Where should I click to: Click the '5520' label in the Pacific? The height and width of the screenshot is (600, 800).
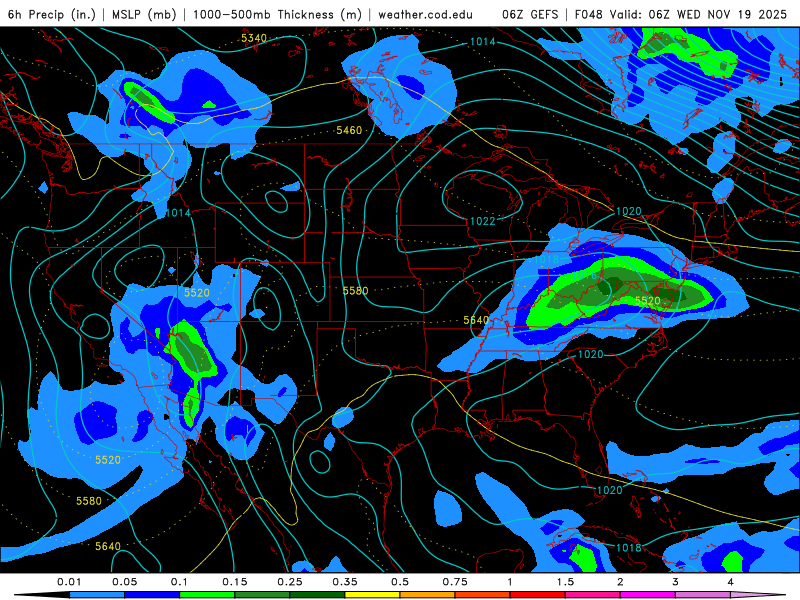coord(108,460)
